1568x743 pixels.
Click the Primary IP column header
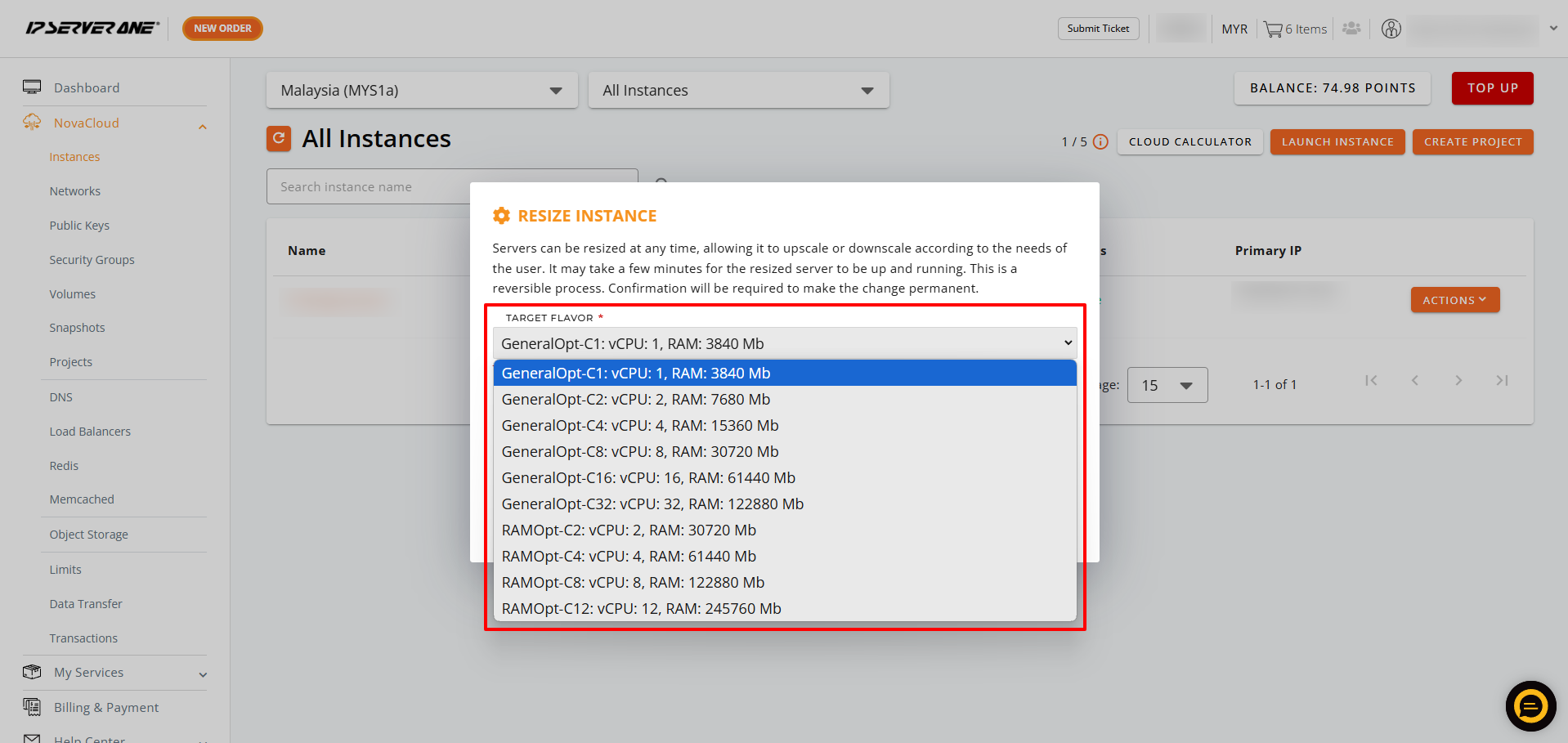(x=1268, y=251)
